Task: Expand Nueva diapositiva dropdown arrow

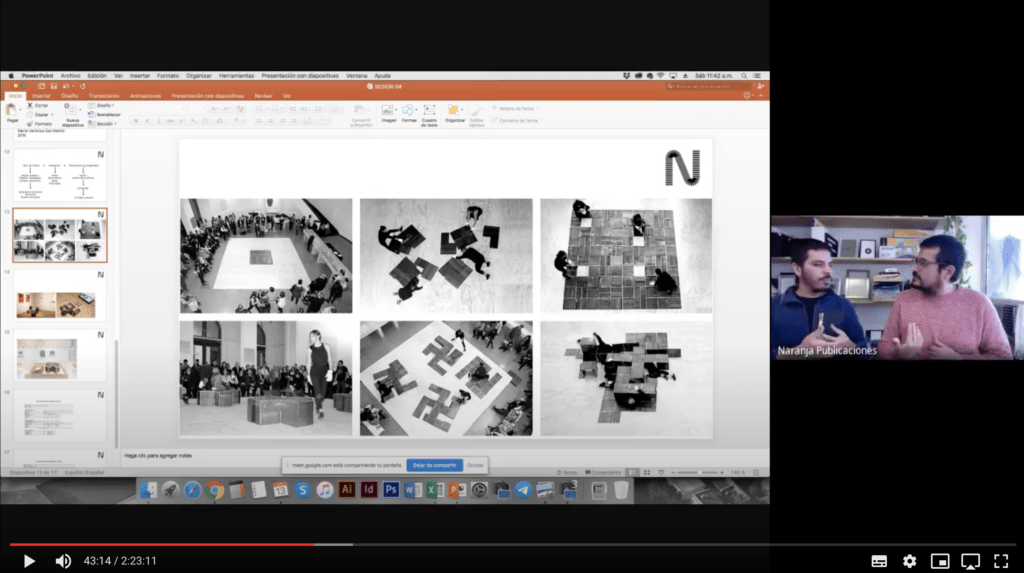Action: coord(80,110)
